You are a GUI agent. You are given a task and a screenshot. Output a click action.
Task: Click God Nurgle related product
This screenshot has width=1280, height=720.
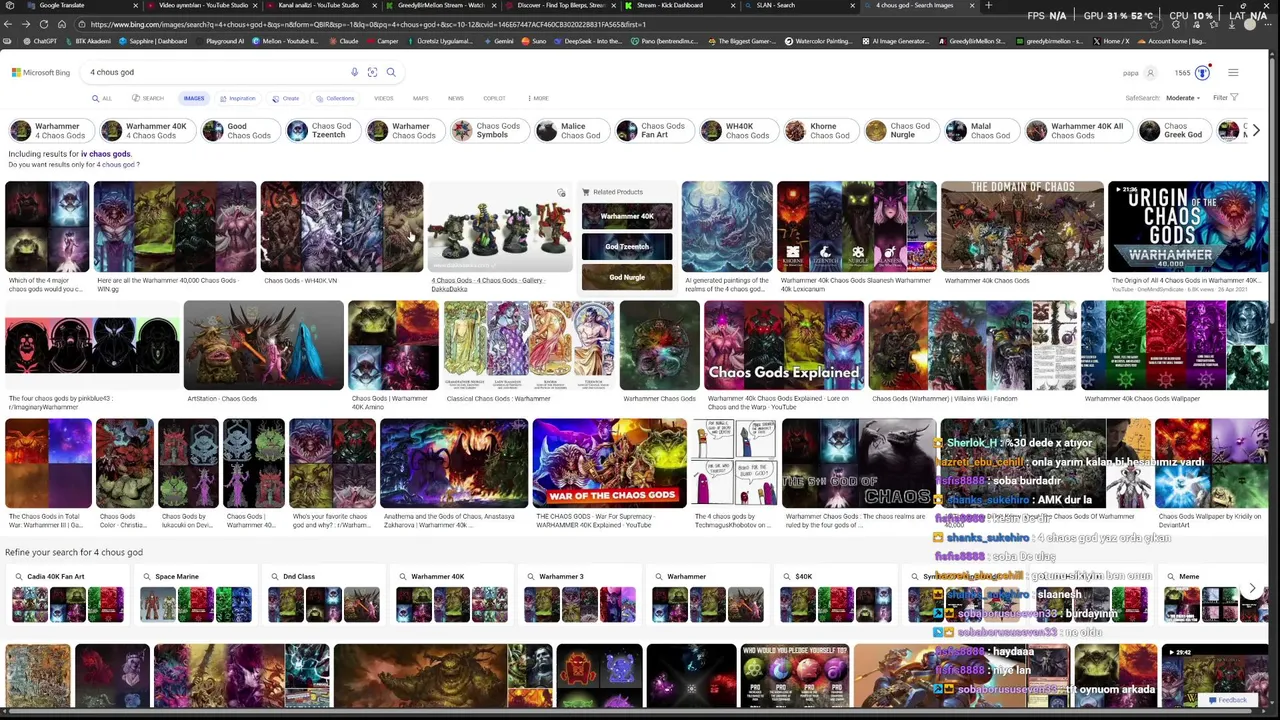627,277
